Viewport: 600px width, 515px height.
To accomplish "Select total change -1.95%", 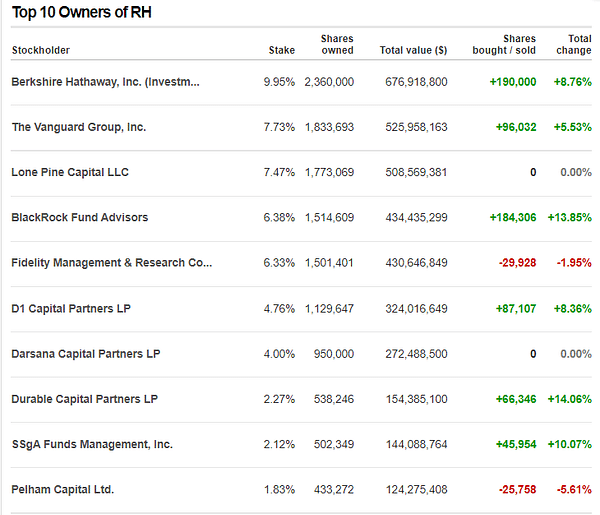I will point(574,262).
